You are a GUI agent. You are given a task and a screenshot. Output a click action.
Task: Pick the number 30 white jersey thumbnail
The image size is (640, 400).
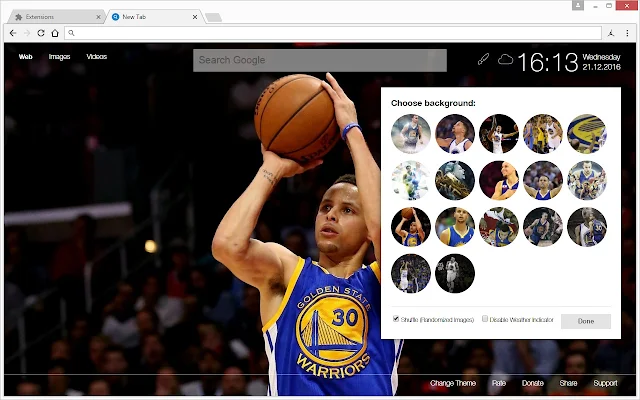587,227
